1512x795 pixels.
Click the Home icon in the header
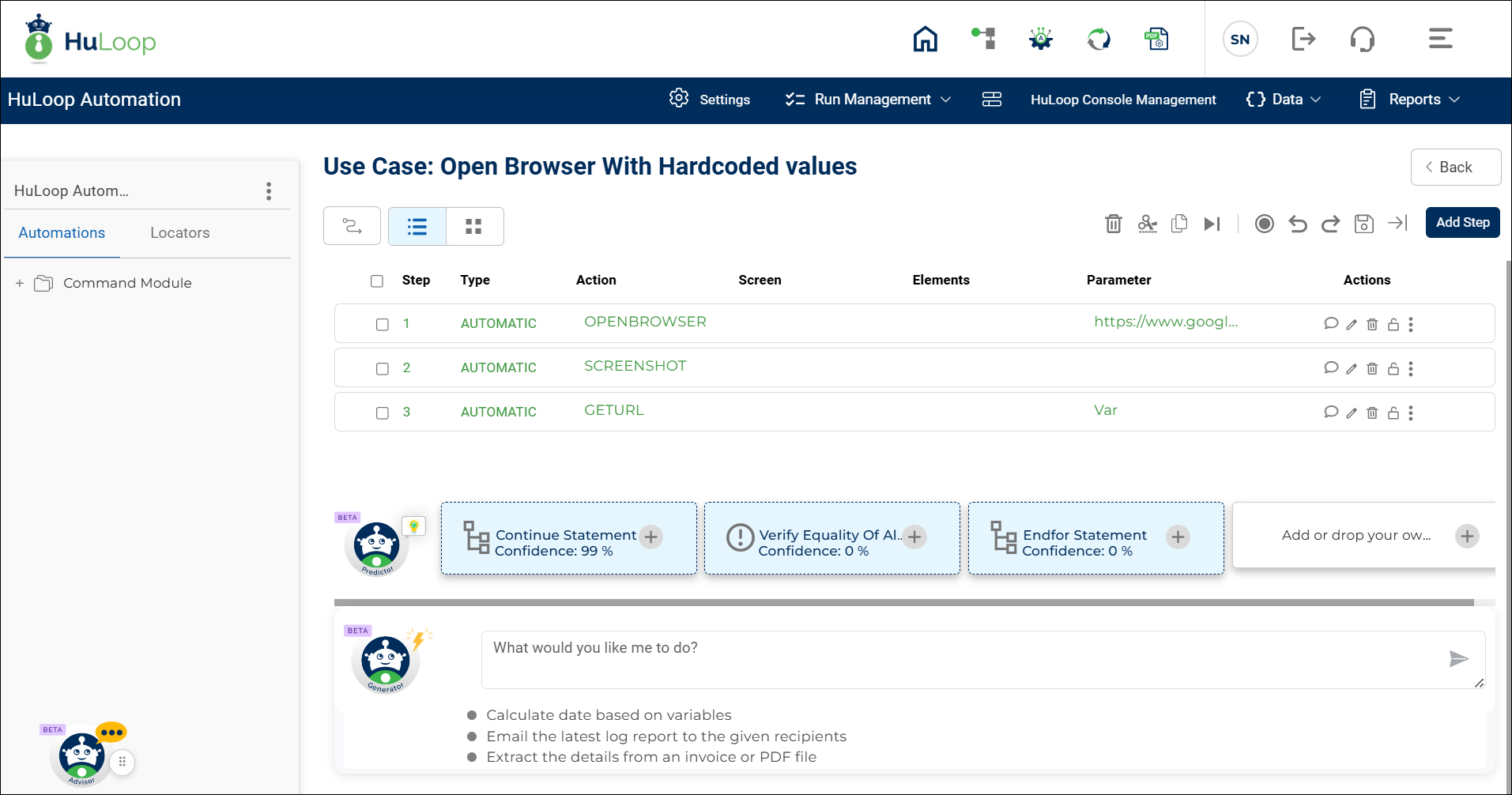pyautogui.click(x=925, y=39)
